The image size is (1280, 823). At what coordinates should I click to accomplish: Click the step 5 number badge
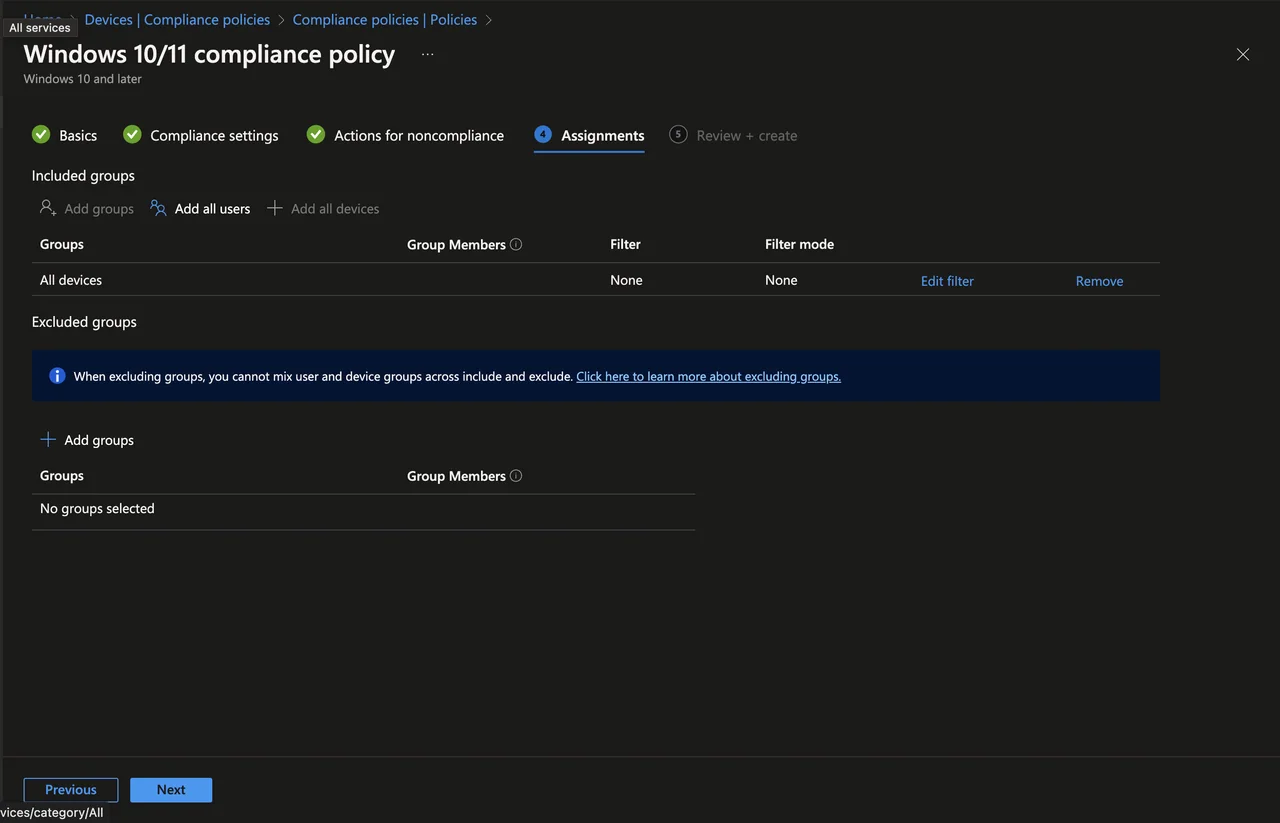pyautogui.click(x=678, y=134)
